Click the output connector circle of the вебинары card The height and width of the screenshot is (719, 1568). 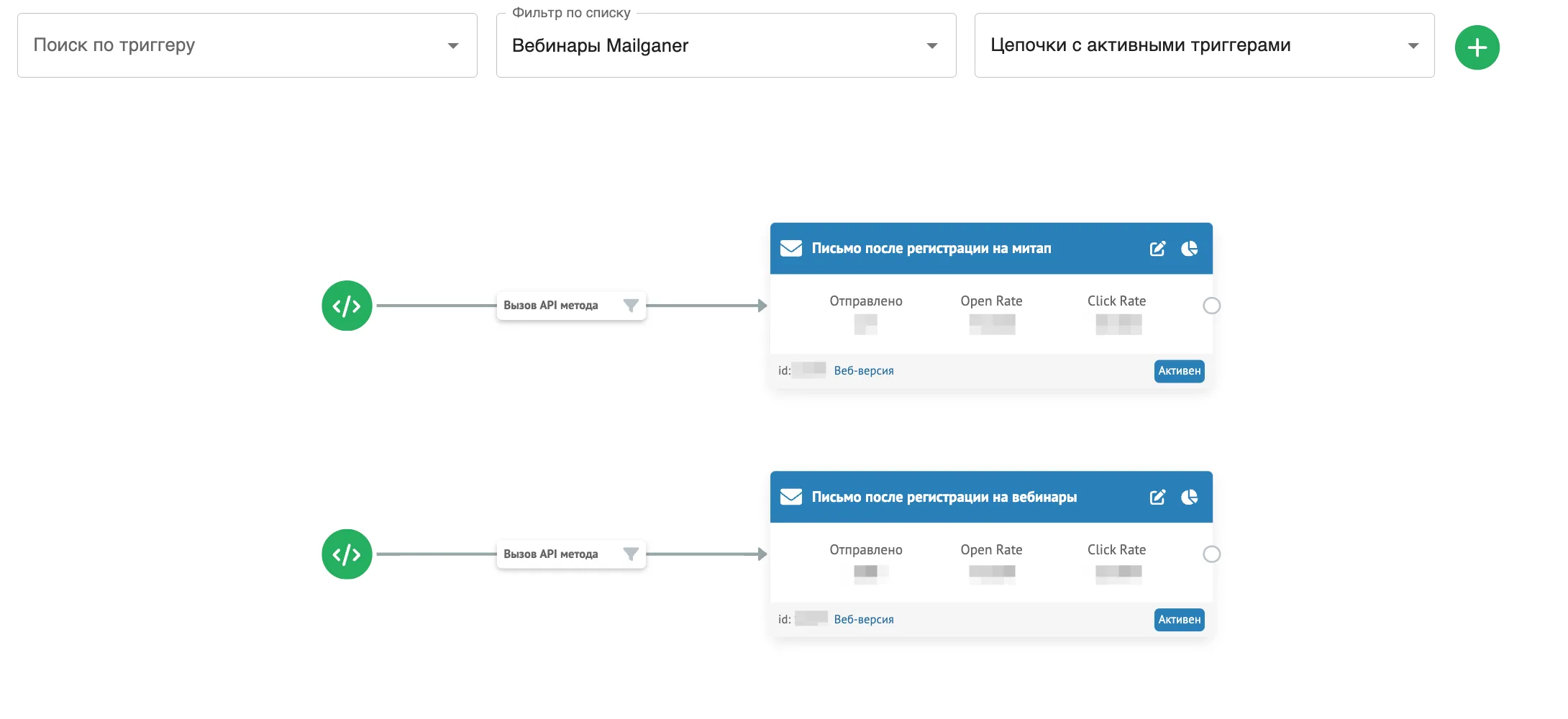(1212, 554)
